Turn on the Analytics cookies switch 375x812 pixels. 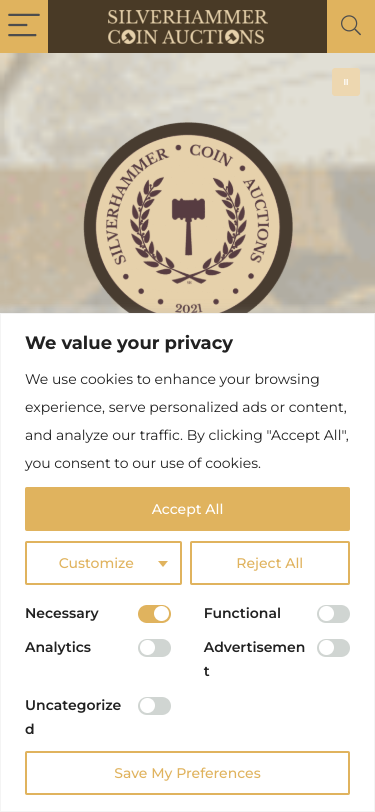pyautogui.click(x=154, y=648)
